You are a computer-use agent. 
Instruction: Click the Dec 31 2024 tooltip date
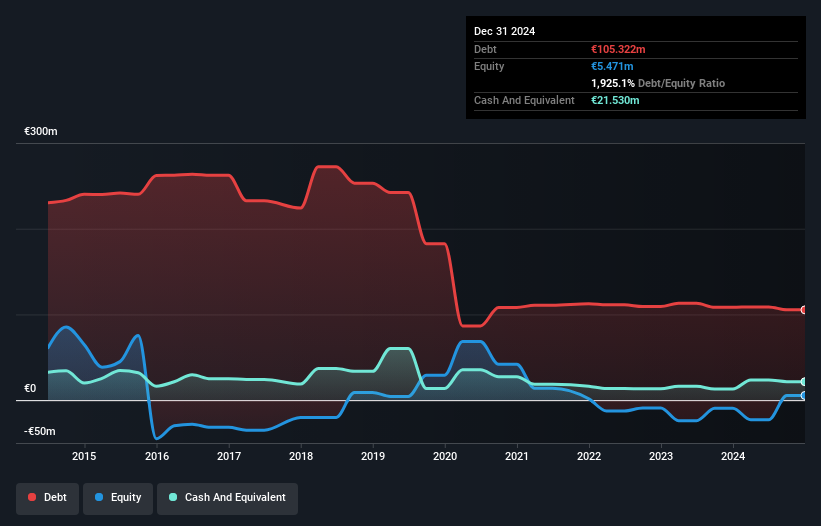coord(504,31)
